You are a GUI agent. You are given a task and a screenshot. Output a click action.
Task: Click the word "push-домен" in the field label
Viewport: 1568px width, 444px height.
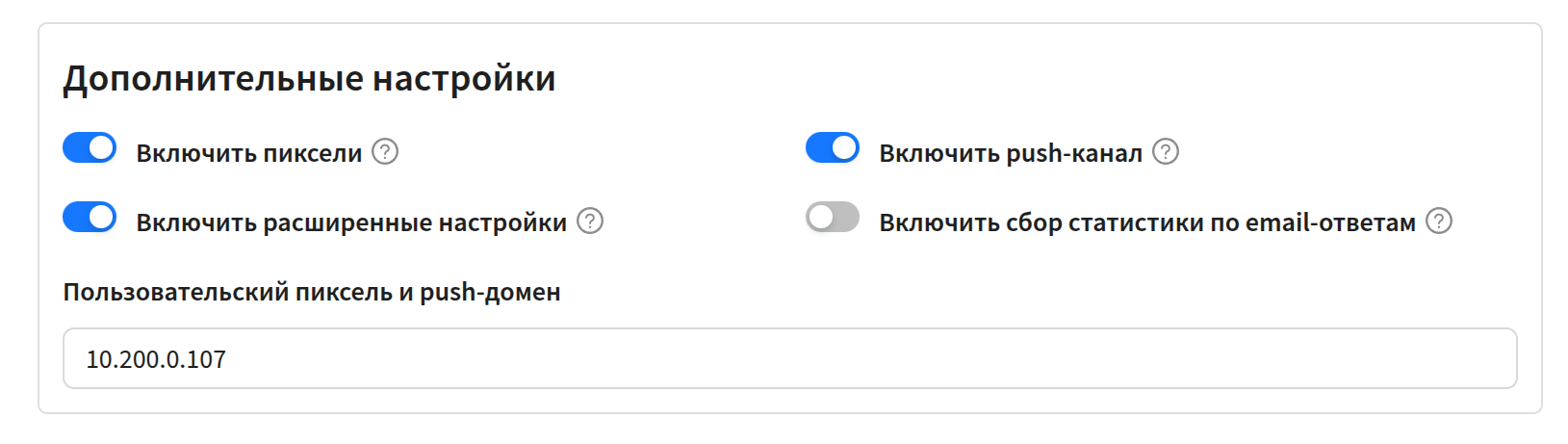coord(490,292)
